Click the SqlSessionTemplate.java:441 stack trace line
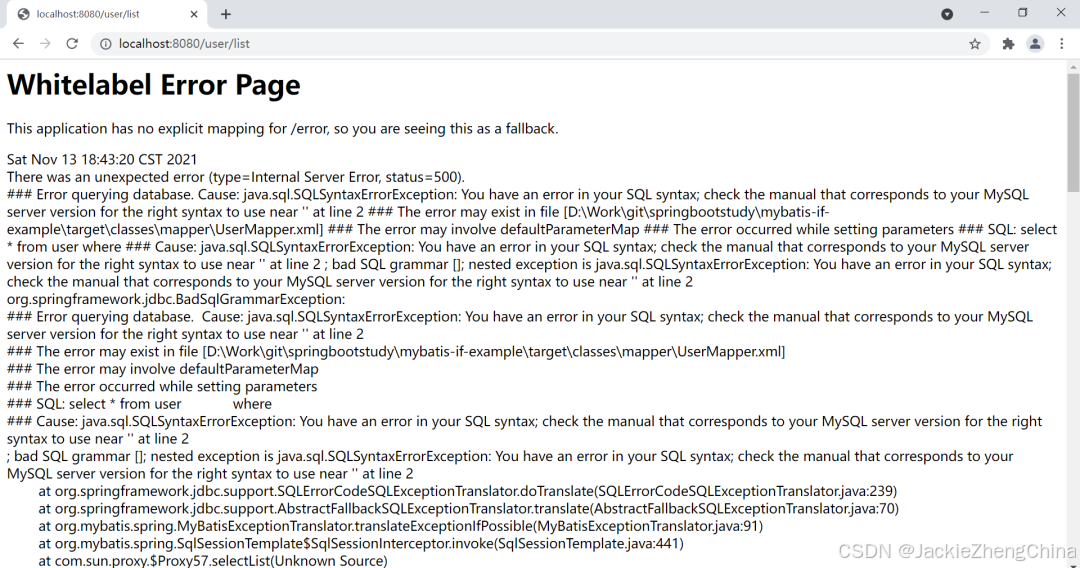Viewport: 1080px width, 568px height. pos(361,543)
